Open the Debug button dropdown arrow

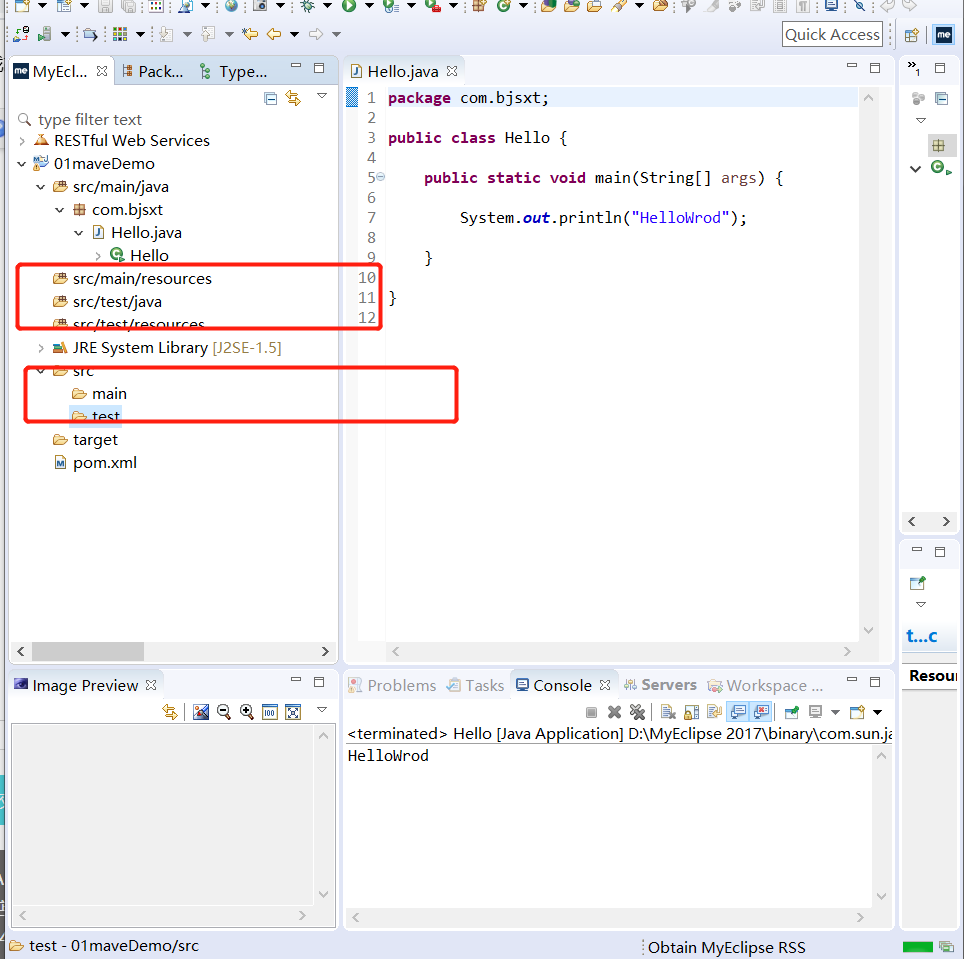coord(328,6)
